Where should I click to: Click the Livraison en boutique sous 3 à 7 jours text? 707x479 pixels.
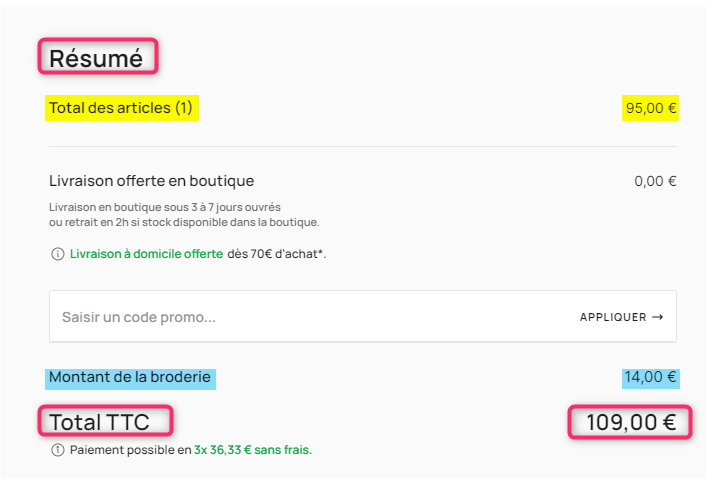pos(165,207)
